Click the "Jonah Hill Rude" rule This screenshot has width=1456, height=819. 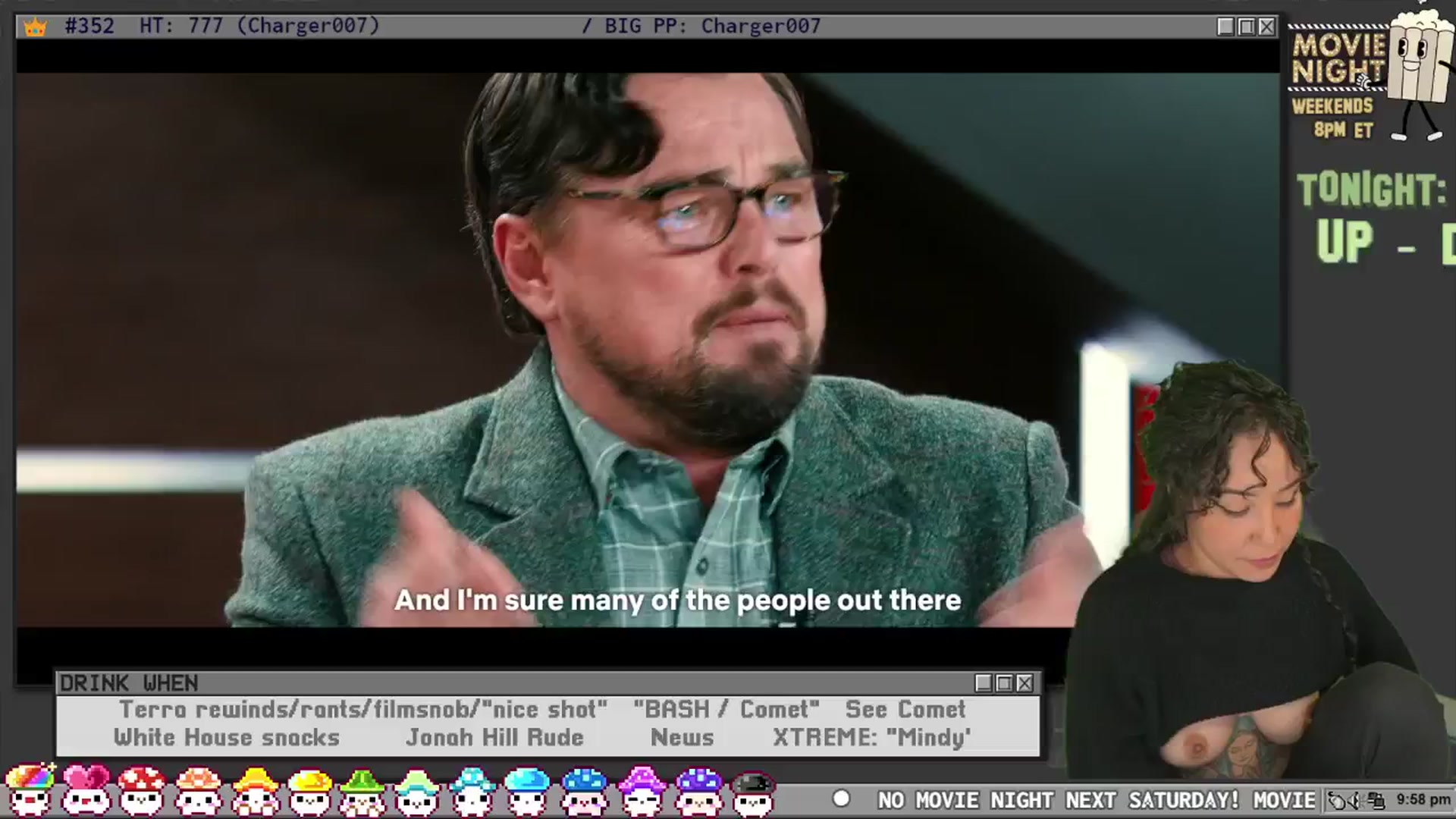coord(494,737)
